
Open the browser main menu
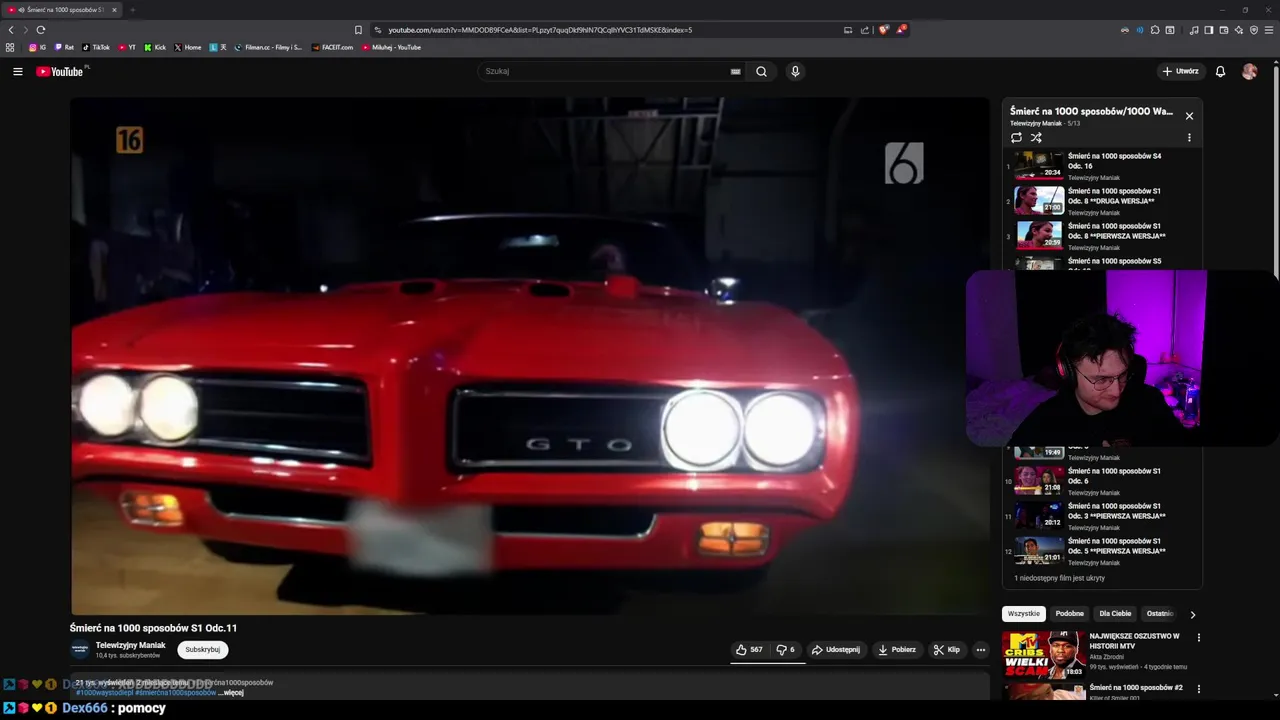tap(1269, 30)
